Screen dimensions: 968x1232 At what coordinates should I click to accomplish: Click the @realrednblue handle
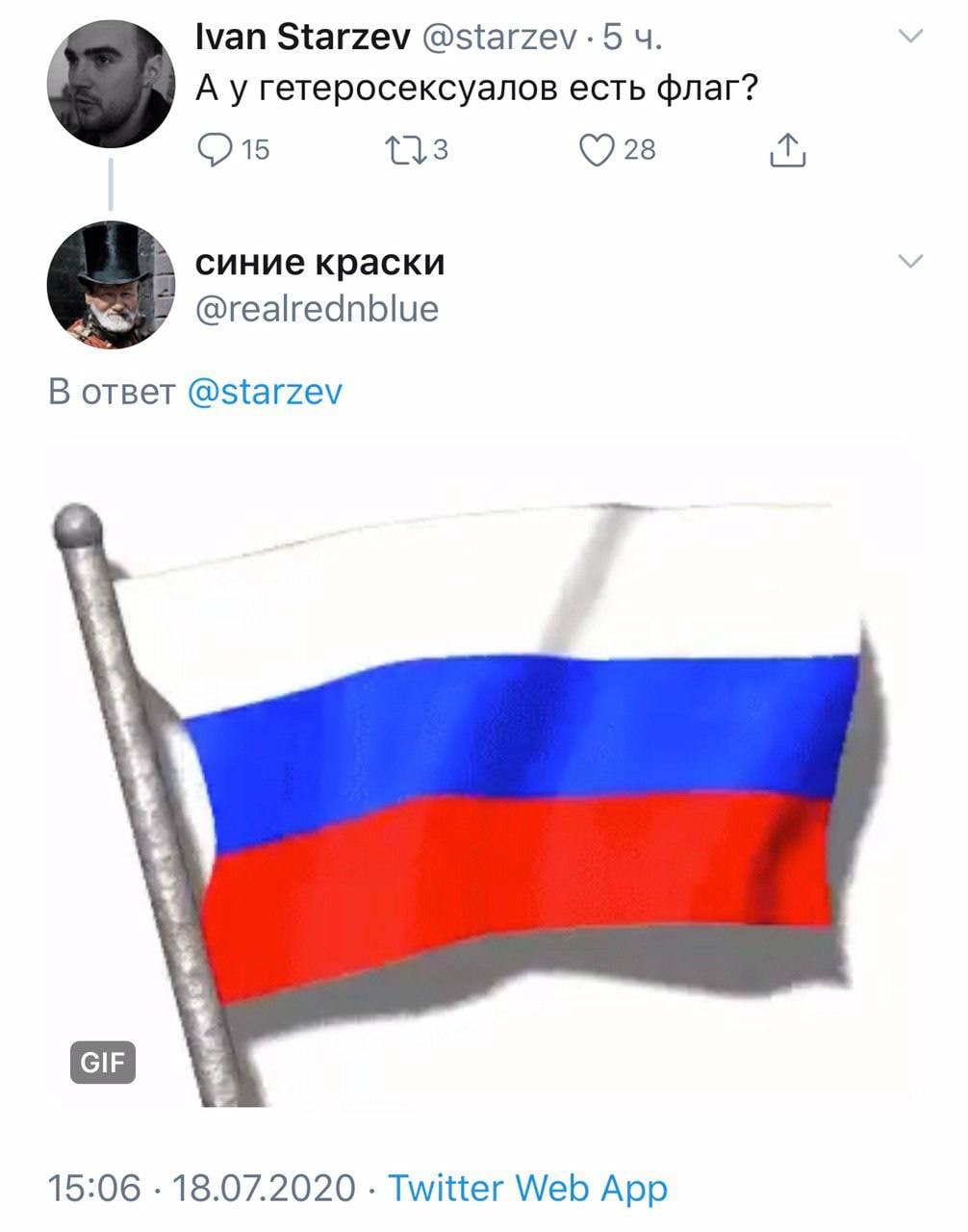coord(318,309)
